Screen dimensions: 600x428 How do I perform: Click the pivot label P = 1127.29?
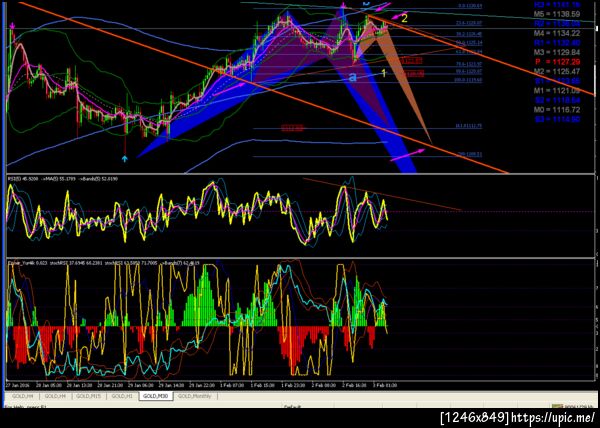[558, 62]
